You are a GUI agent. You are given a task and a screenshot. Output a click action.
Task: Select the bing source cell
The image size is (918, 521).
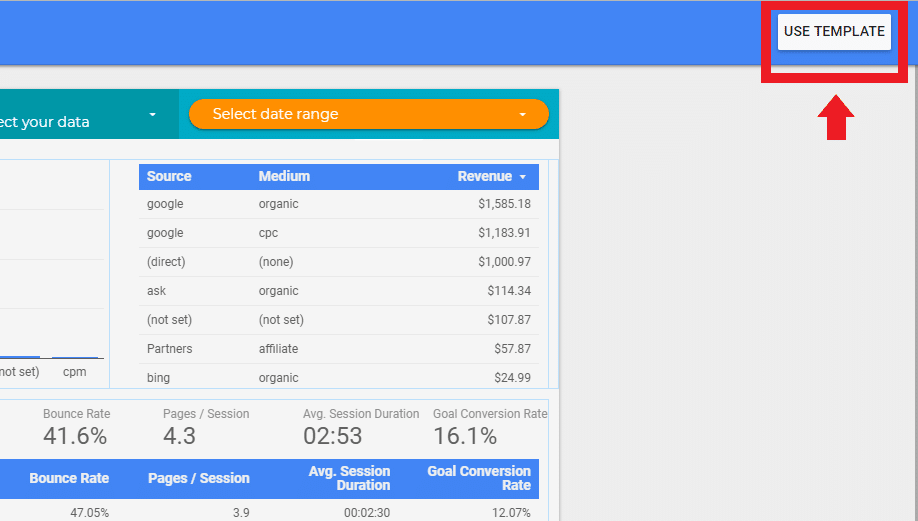158,378
